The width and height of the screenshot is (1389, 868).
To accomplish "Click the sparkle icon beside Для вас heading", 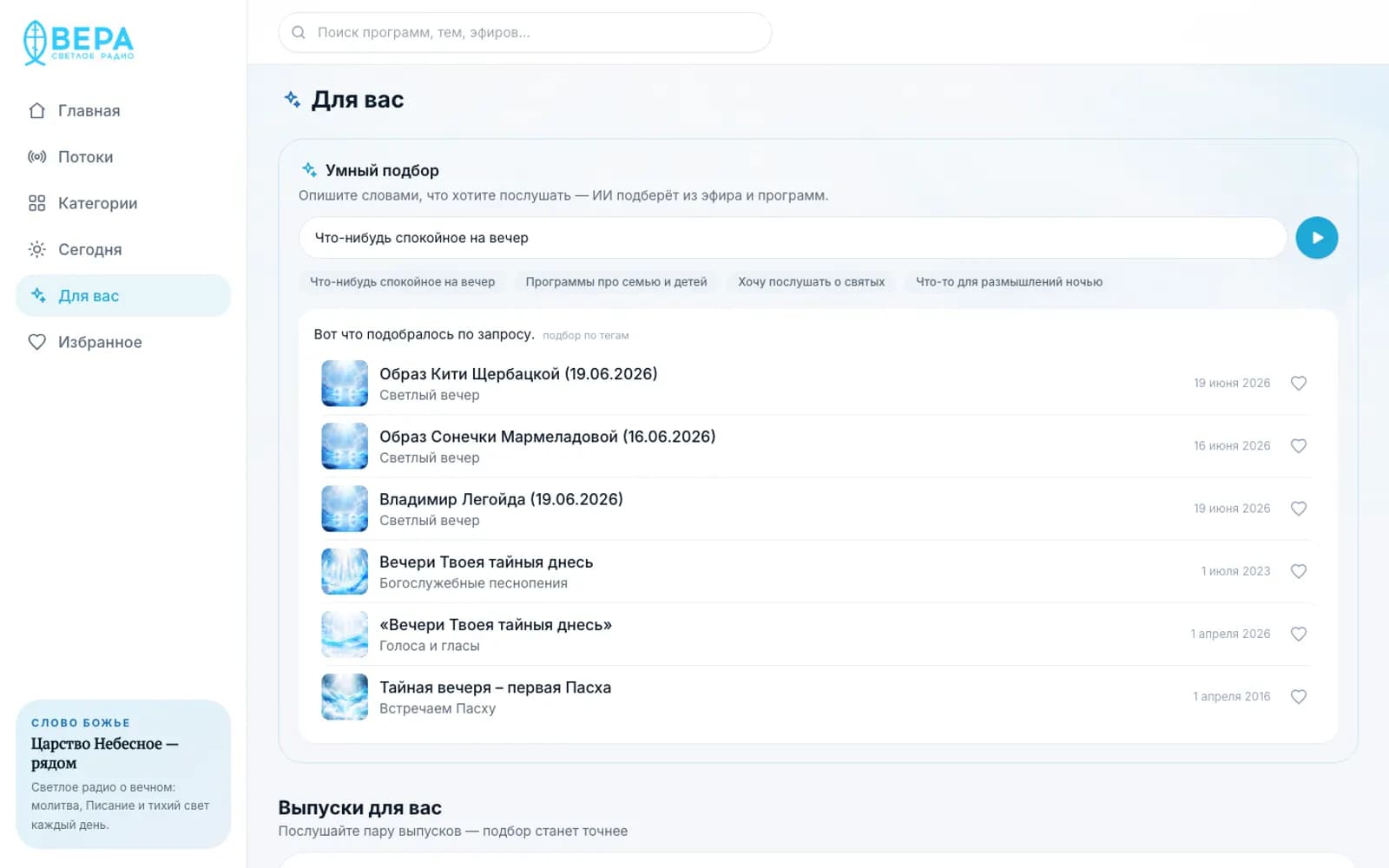I will pos(293,99).
